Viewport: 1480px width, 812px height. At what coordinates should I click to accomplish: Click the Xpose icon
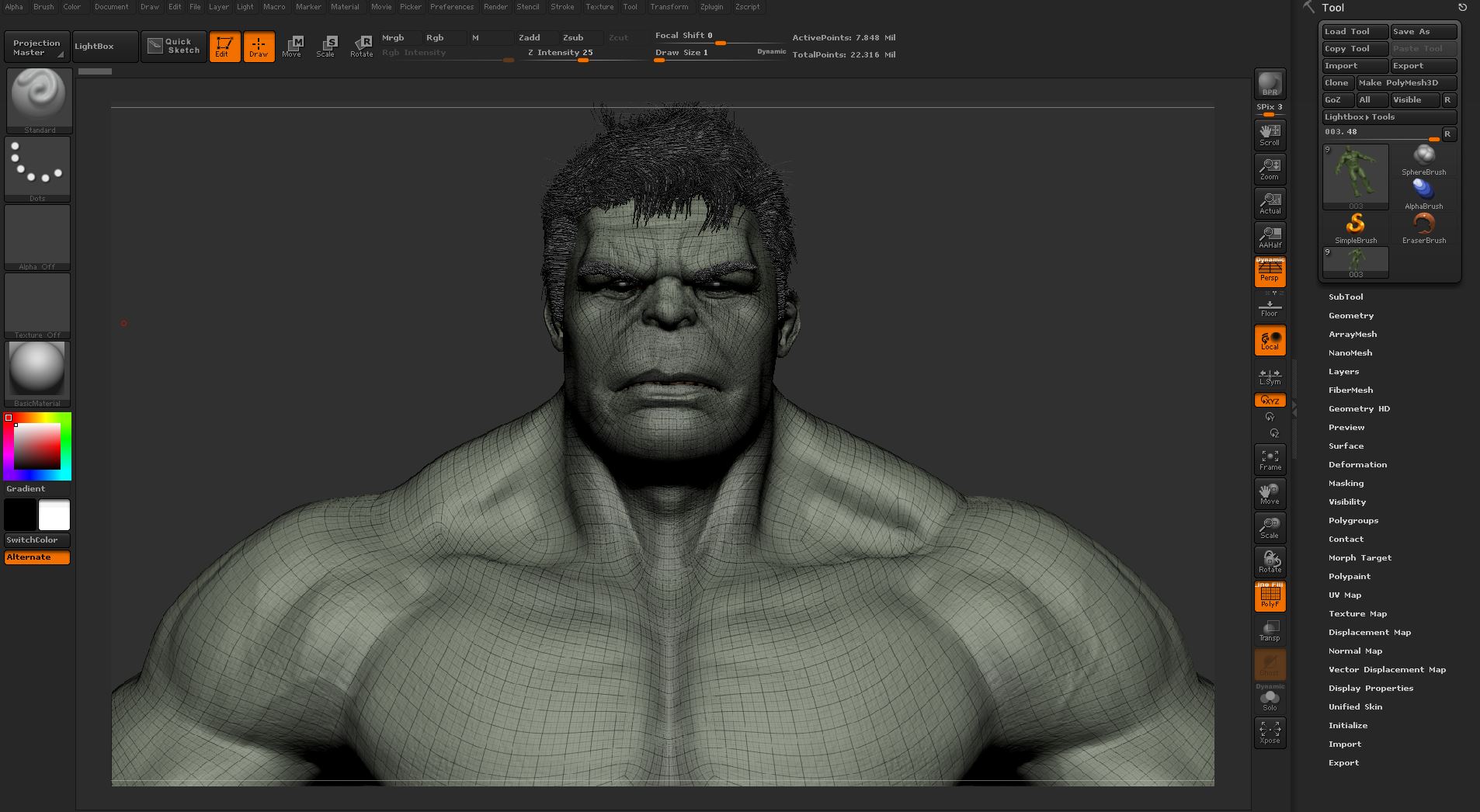(1270, 733)
